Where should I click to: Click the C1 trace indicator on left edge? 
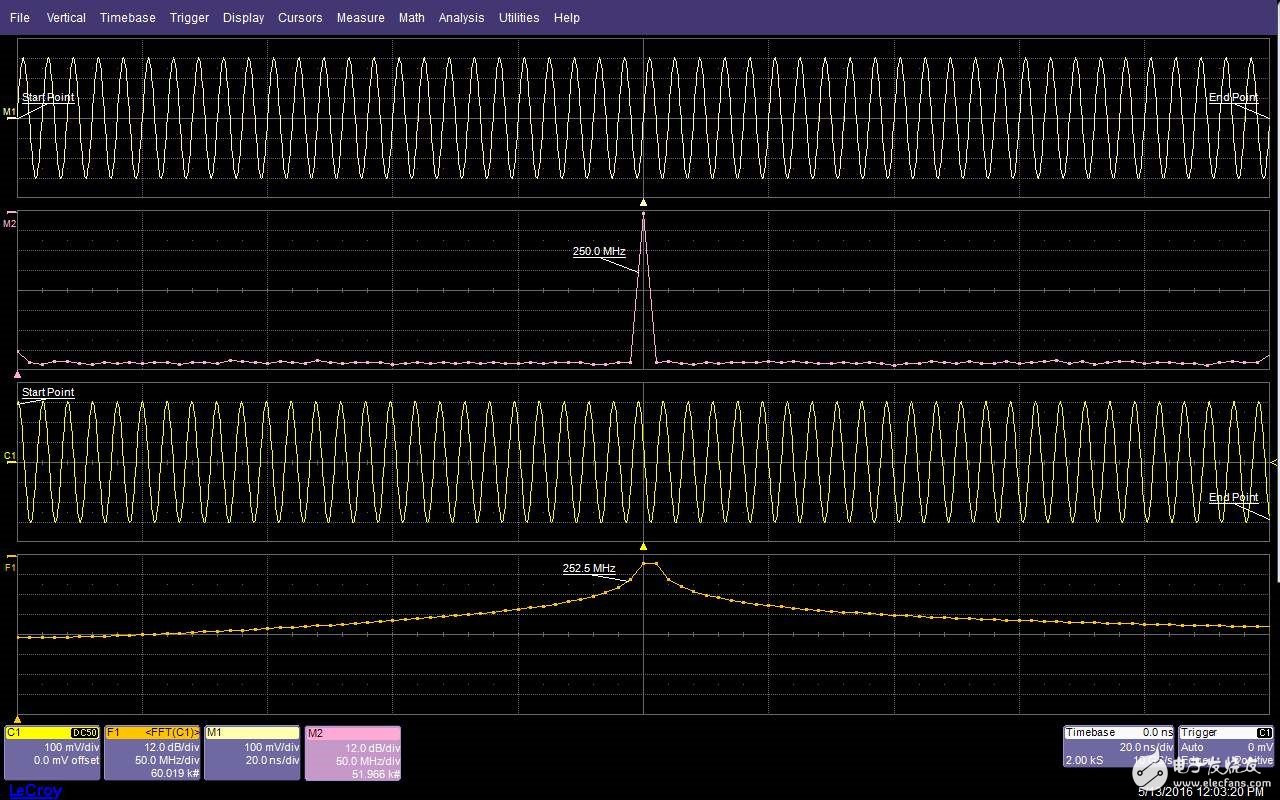[10, 456]
